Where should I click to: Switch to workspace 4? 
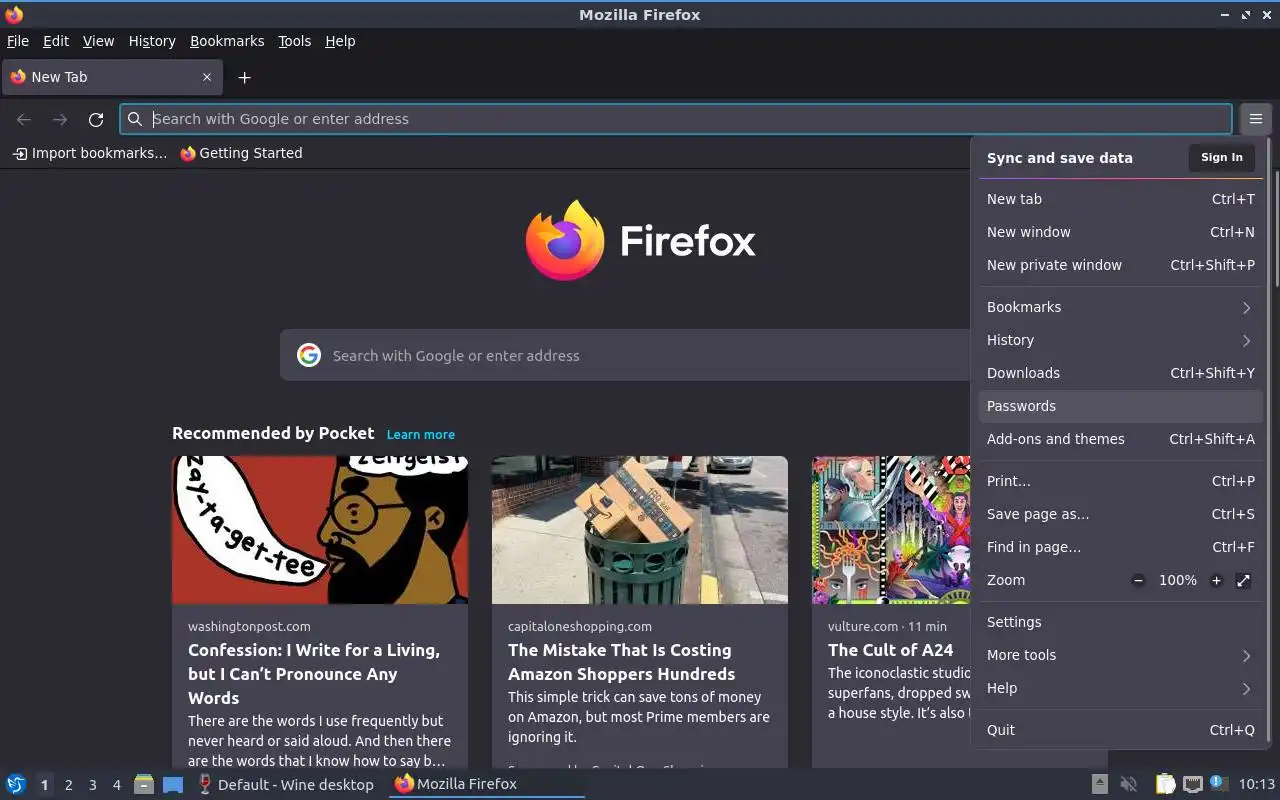(x=117, y=785)
